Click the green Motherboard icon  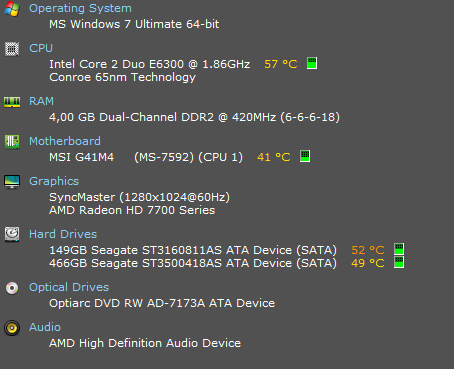pos(12,142)
